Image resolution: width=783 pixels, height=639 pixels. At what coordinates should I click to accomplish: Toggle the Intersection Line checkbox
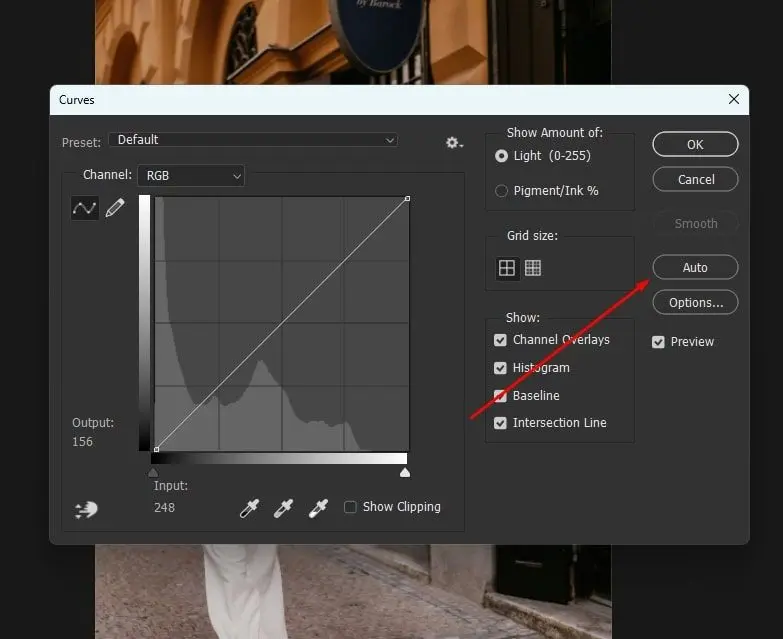coord(500,423)
